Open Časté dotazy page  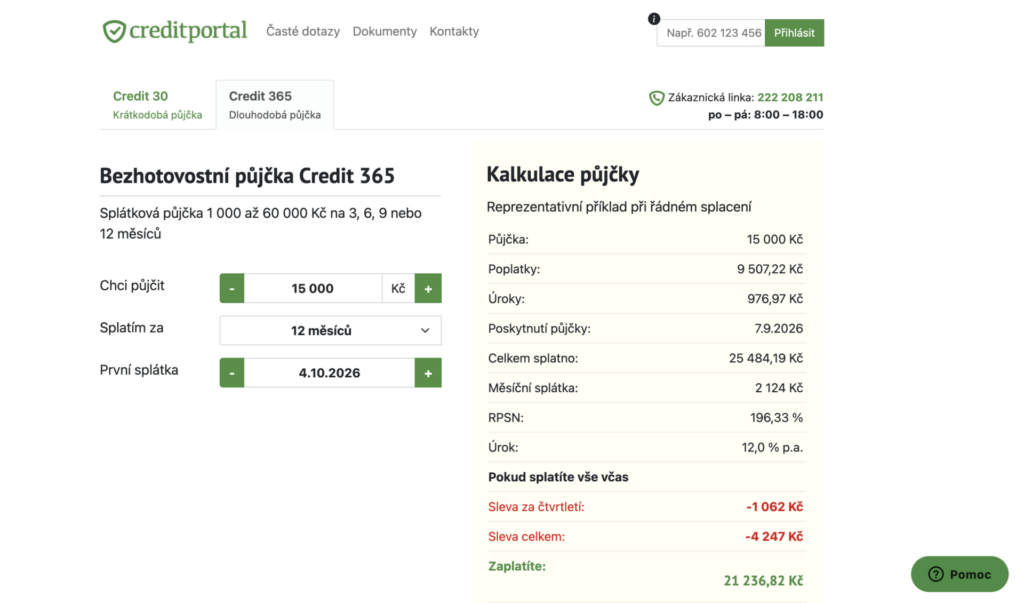303,31
